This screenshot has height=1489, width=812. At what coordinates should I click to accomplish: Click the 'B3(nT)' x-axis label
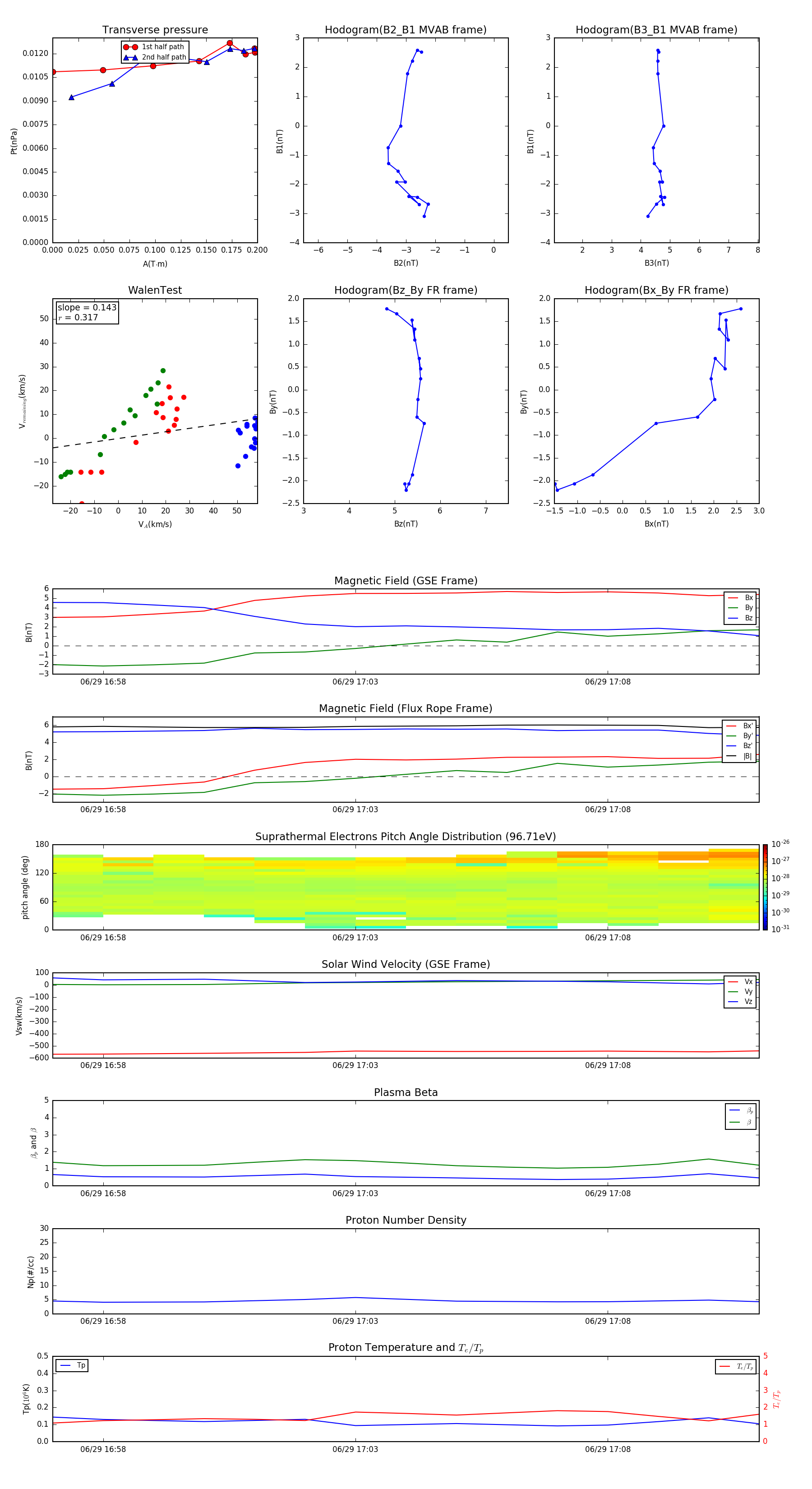point(656,263)
